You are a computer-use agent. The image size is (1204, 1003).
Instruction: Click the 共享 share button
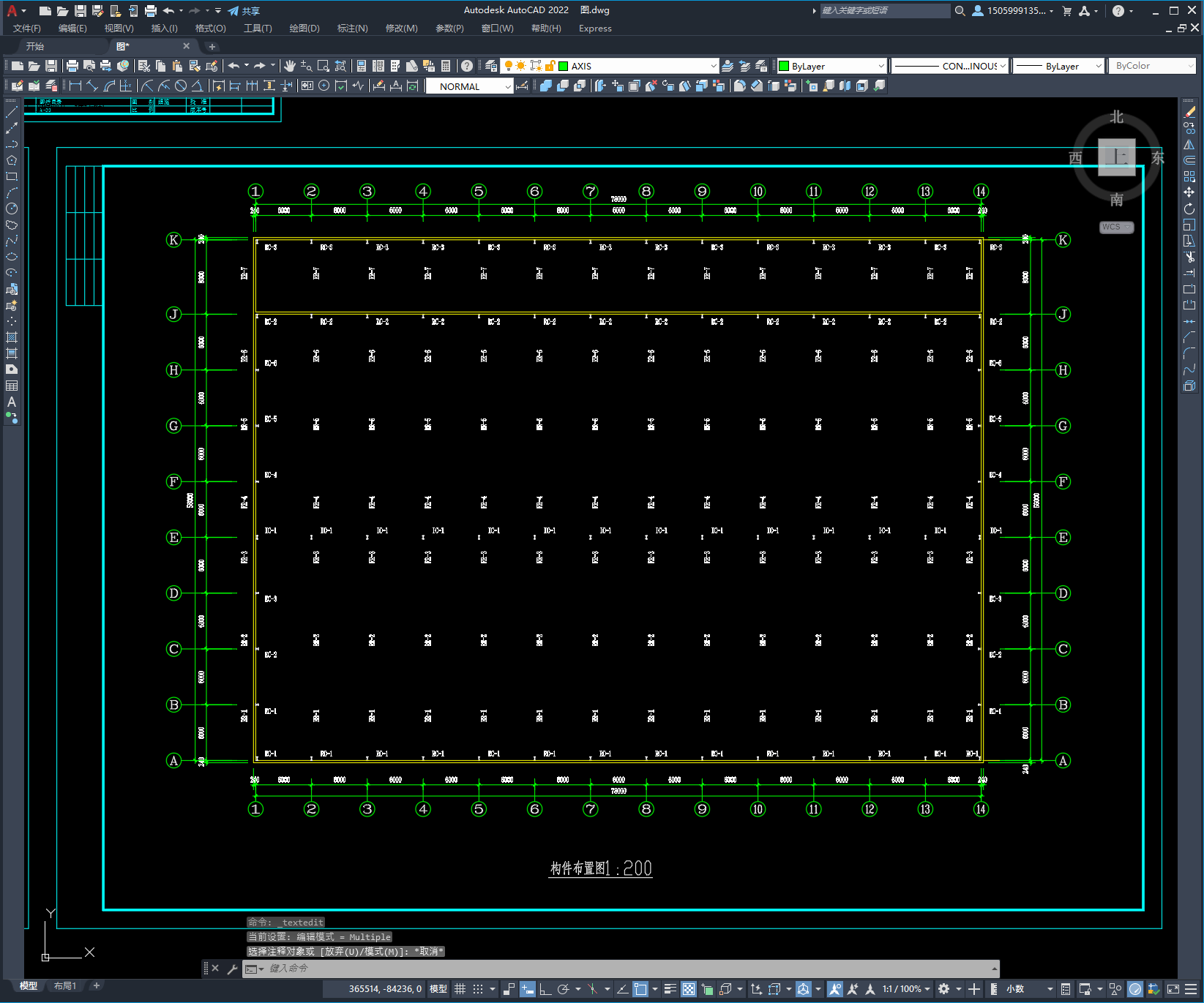tap(244, 11)
